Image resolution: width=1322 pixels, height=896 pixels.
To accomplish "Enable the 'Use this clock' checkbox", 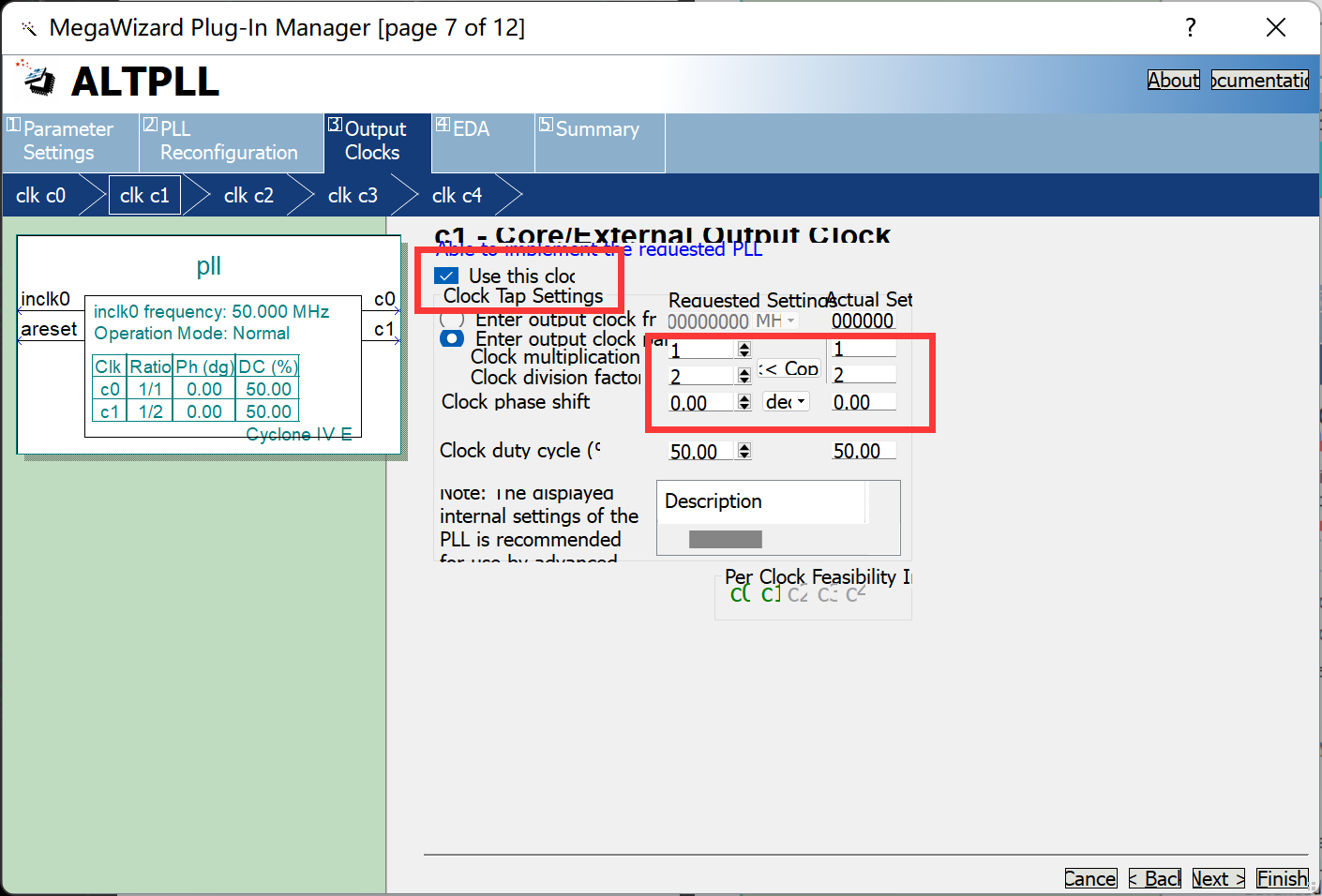I will [x=447, y=276].
